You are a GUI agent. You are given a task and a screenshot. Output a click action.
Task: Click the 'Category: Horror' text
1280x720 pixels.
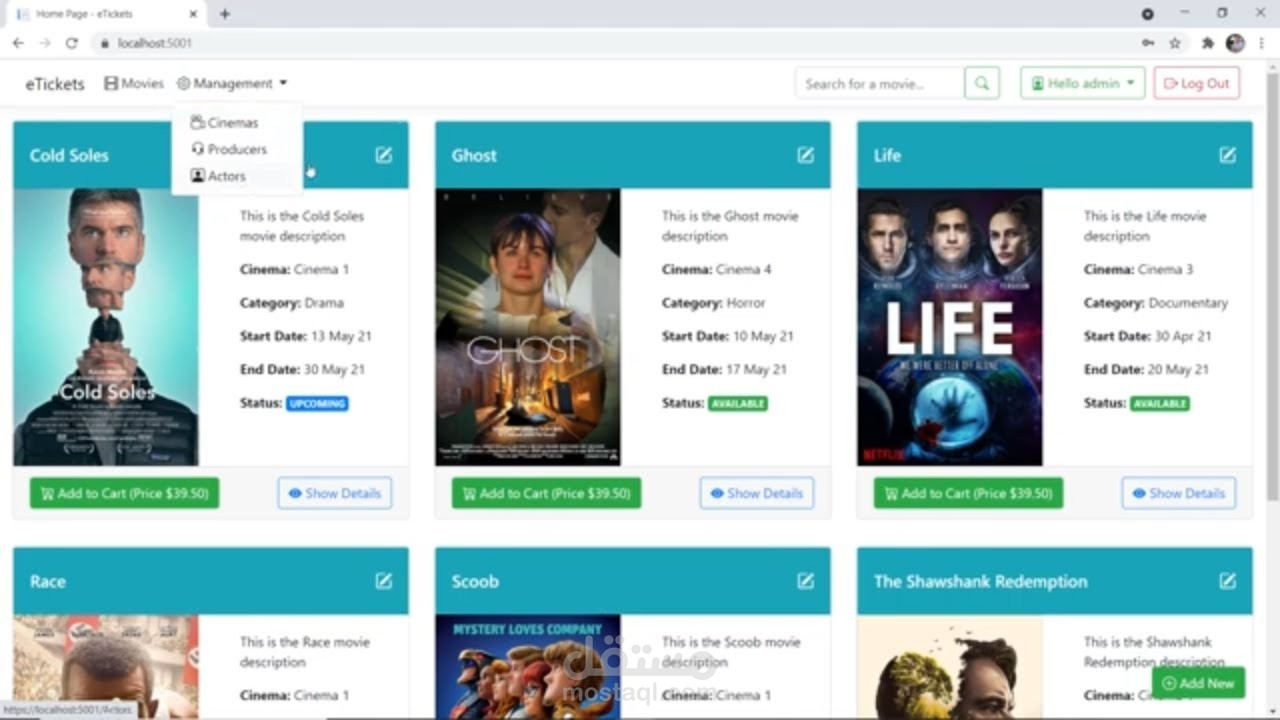(x=714, y=302)
